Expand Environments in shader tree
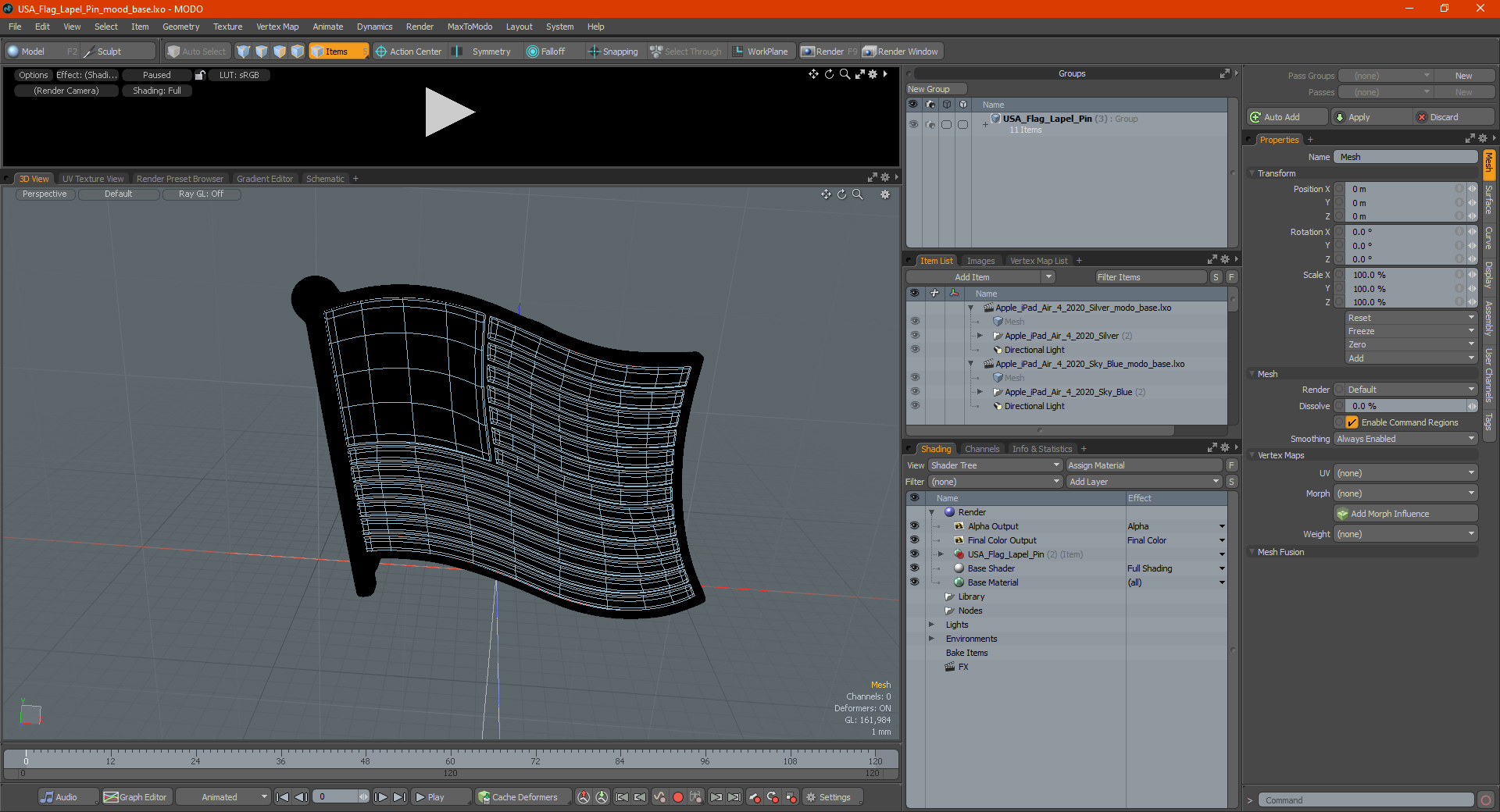1500x812 pixels. click(x=931, y=639)
